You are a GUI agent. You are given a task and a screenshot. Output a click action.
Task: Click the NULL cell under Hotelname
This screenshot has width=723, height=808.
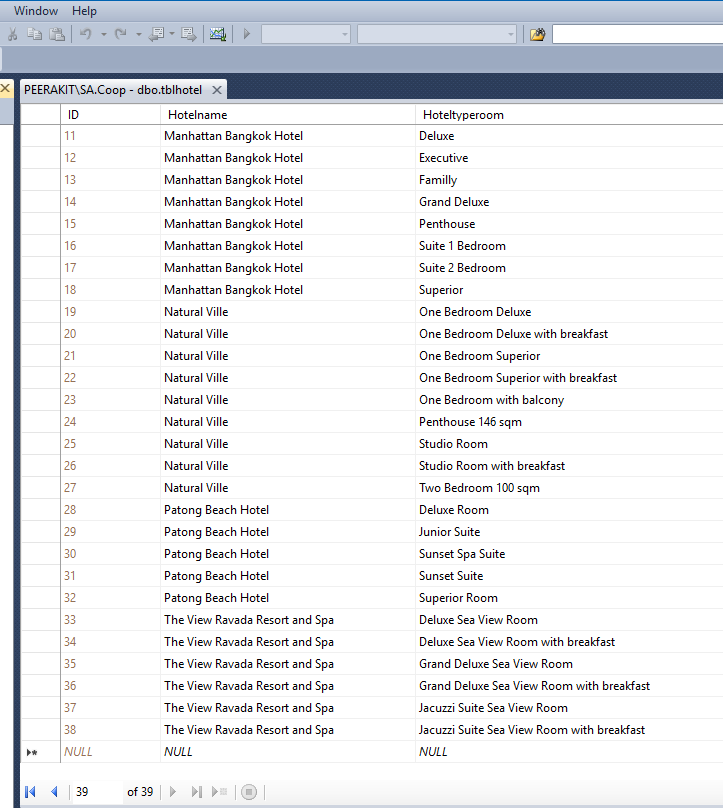[x=288, y=752]
